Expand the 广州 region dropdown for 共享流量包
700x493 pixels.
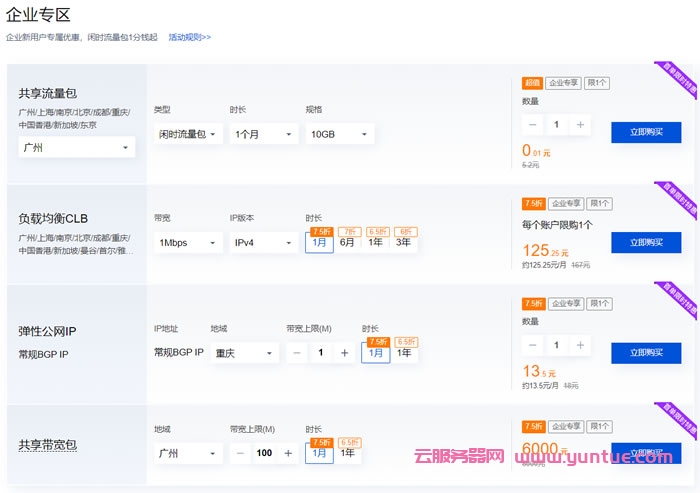(76, 147)
